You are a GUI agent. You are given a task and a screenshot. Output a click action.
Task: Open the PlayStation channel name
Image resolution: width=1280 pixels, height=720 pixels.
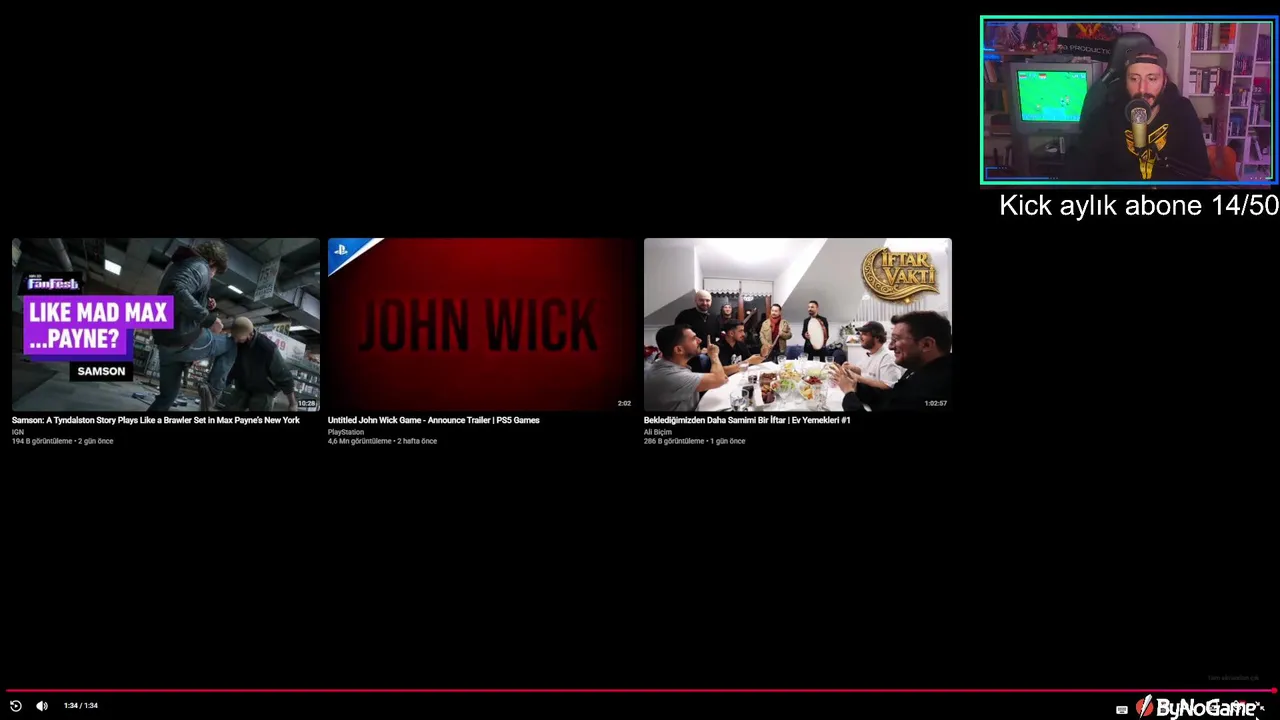coord(346,432)
